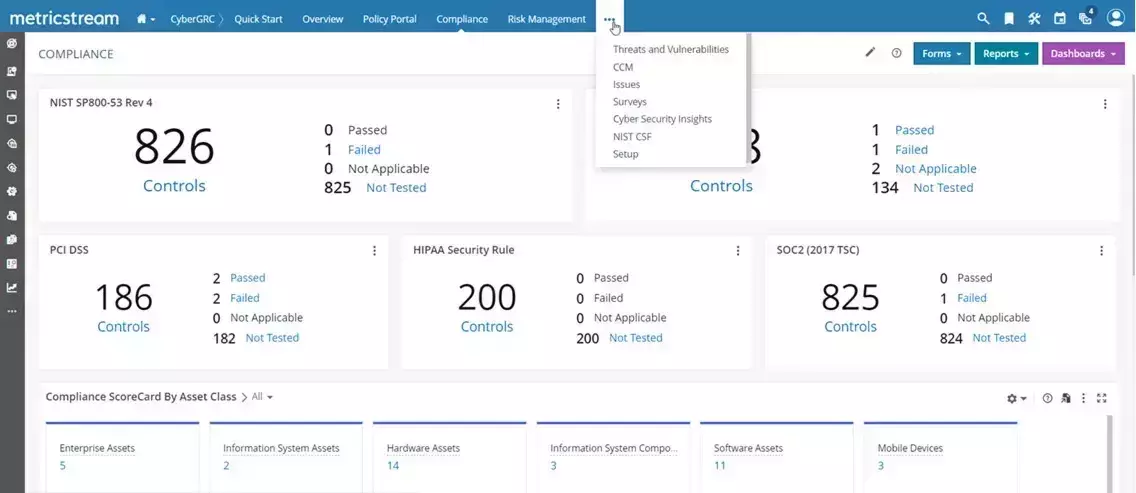Click the top navigation overflow ellipsis

coord(609,20)
